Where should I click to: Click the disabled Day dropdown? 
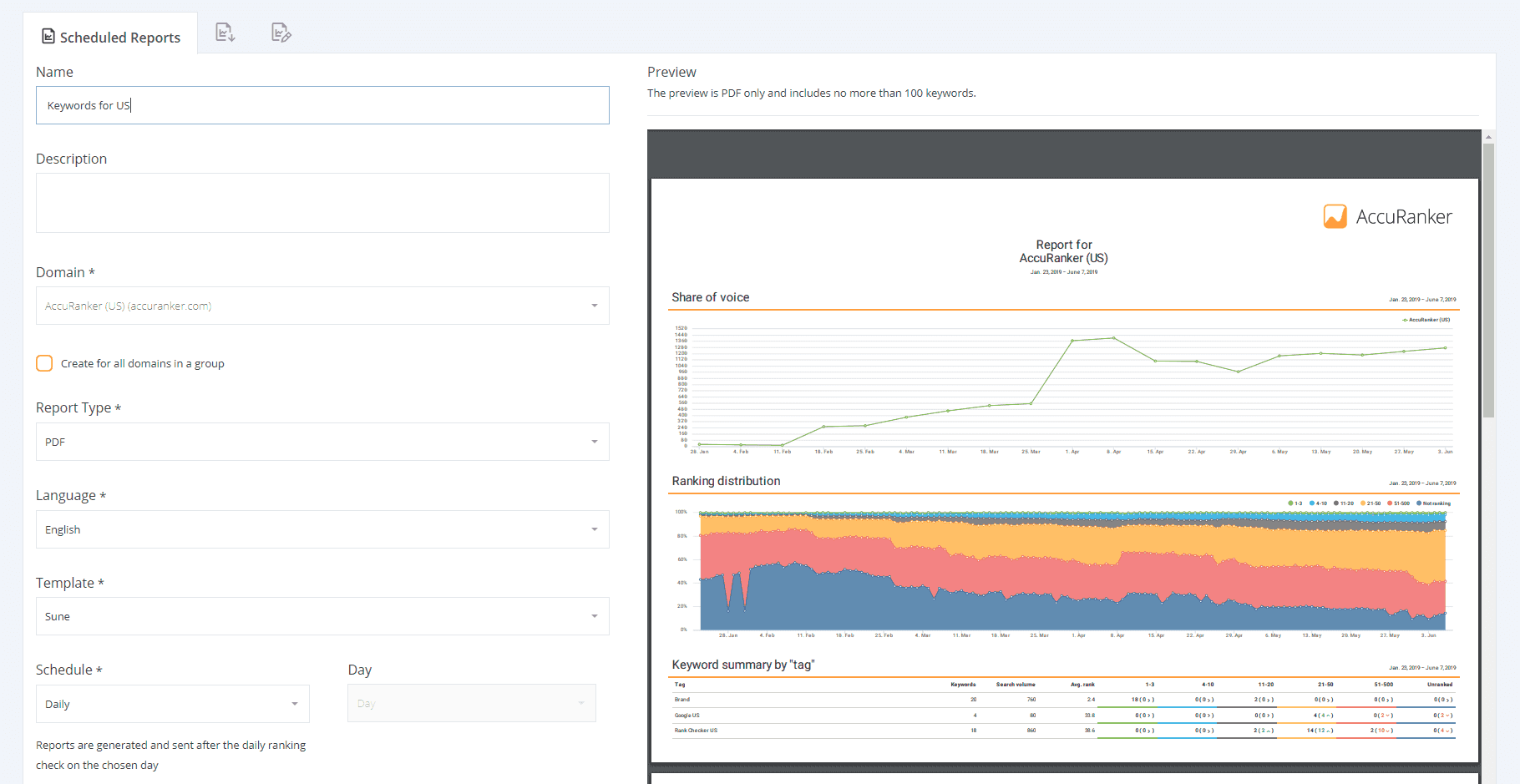[472, 704]
